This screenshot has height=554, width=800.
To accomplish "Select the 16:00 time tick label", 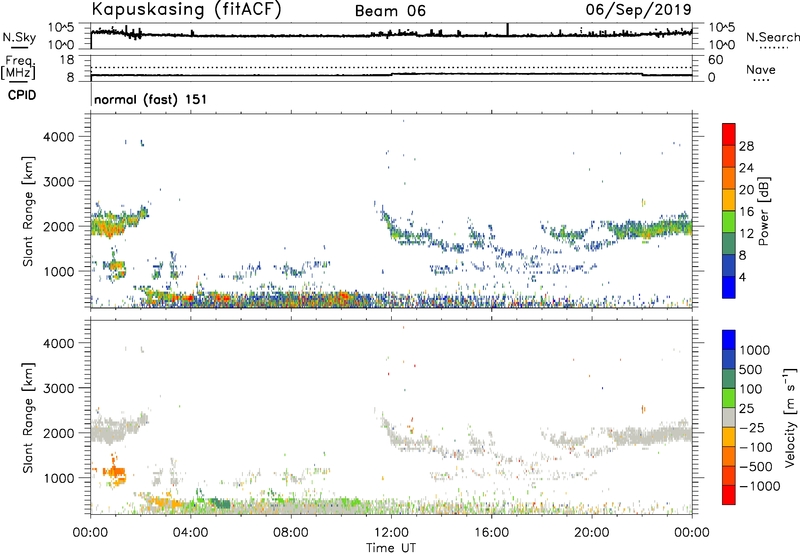I will point(491,533).
